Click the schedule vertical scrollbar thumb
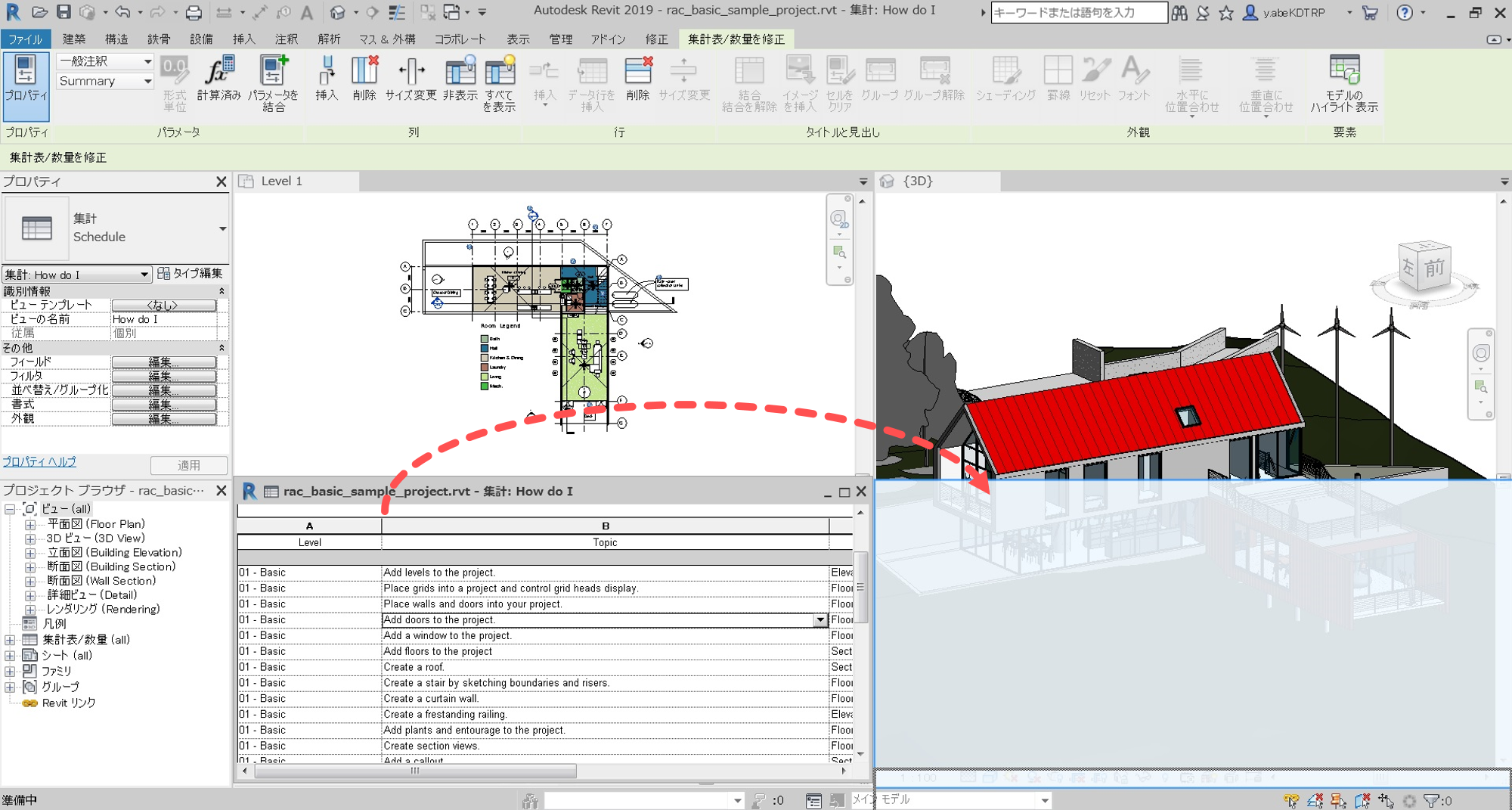 coord(860,587)
